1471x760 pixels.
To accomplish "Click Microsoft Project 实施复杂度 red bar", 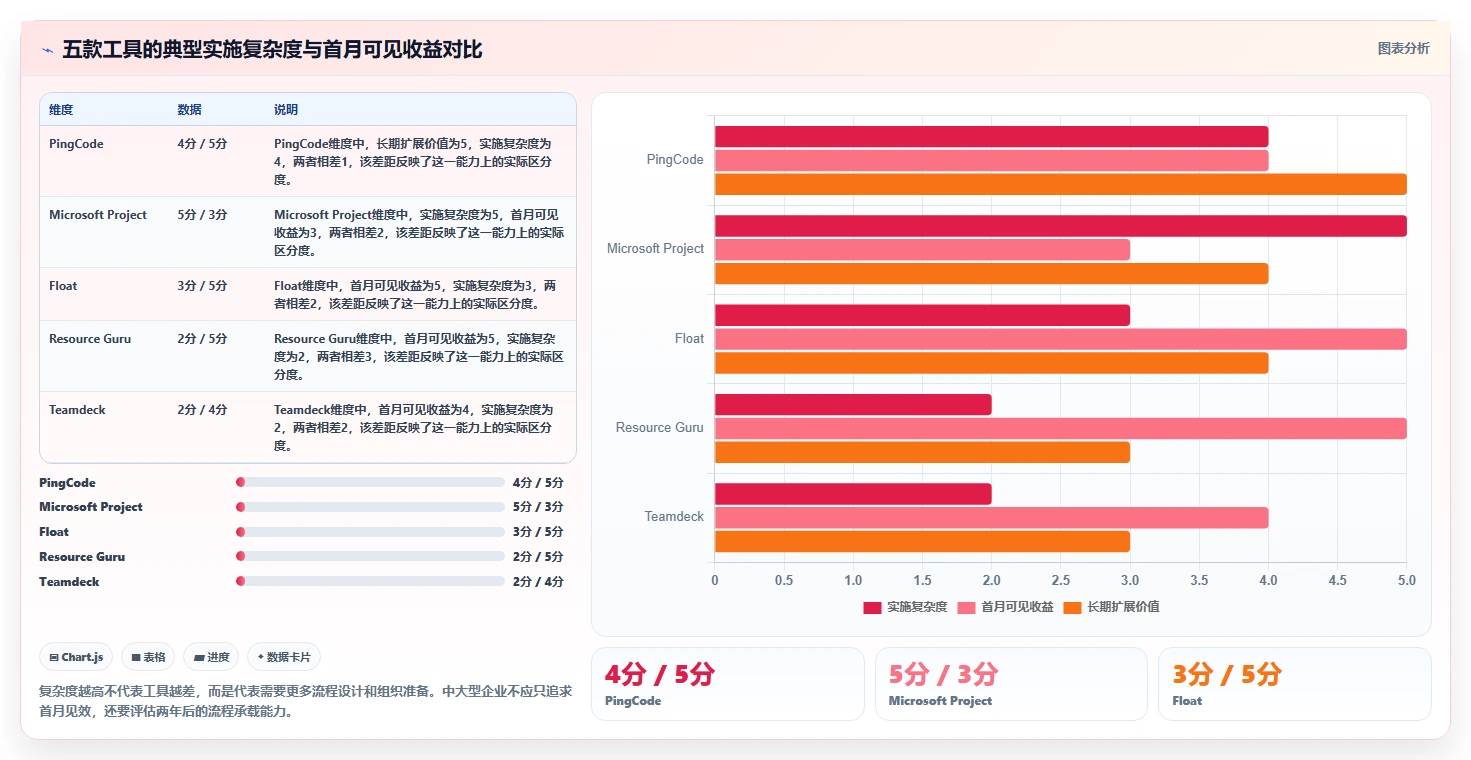I will point(1060,226).
